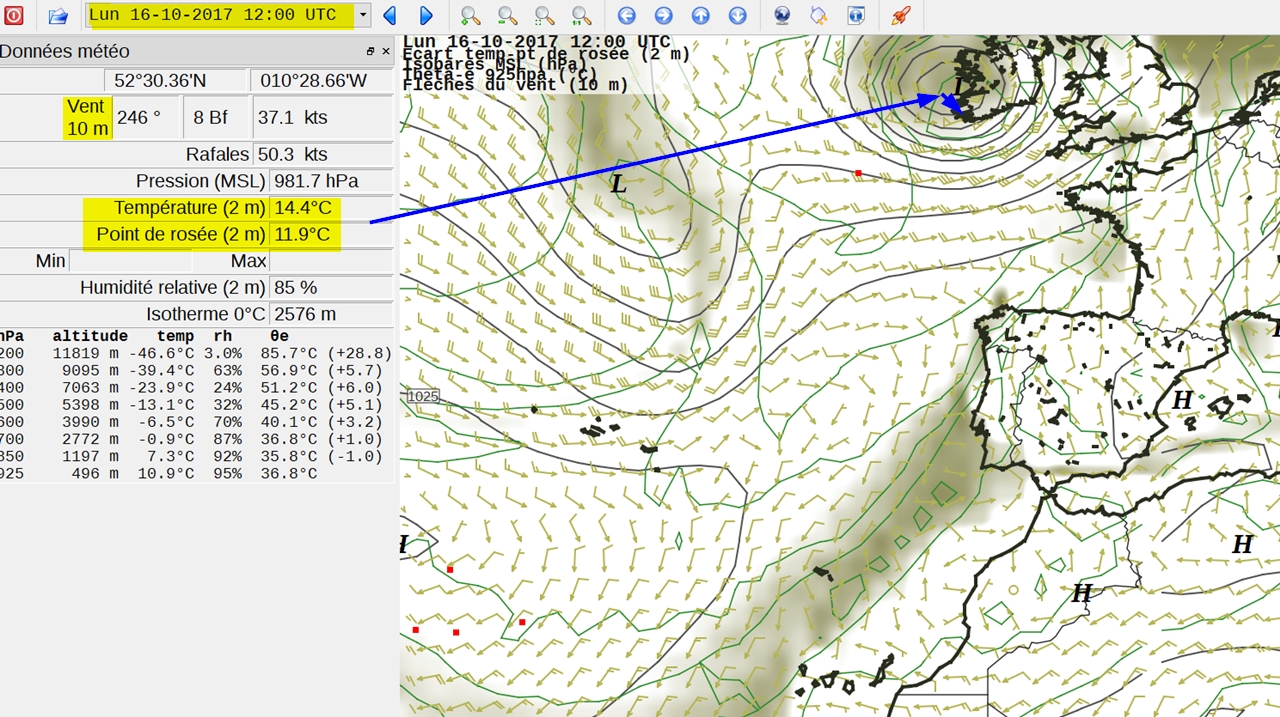Pan the map left with arrow button
The image size is (1280, 717).
click(x=626, y=15)
